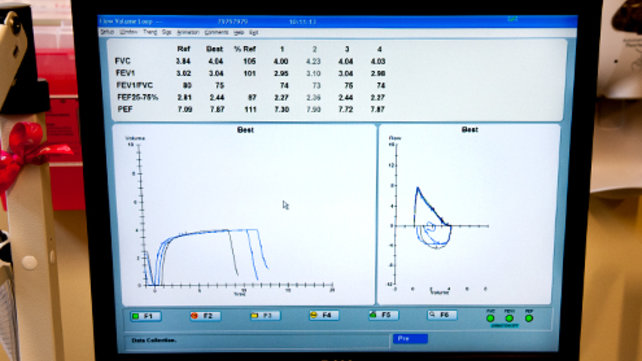
Task: Click the Ref column header
Action: [183, 49]
